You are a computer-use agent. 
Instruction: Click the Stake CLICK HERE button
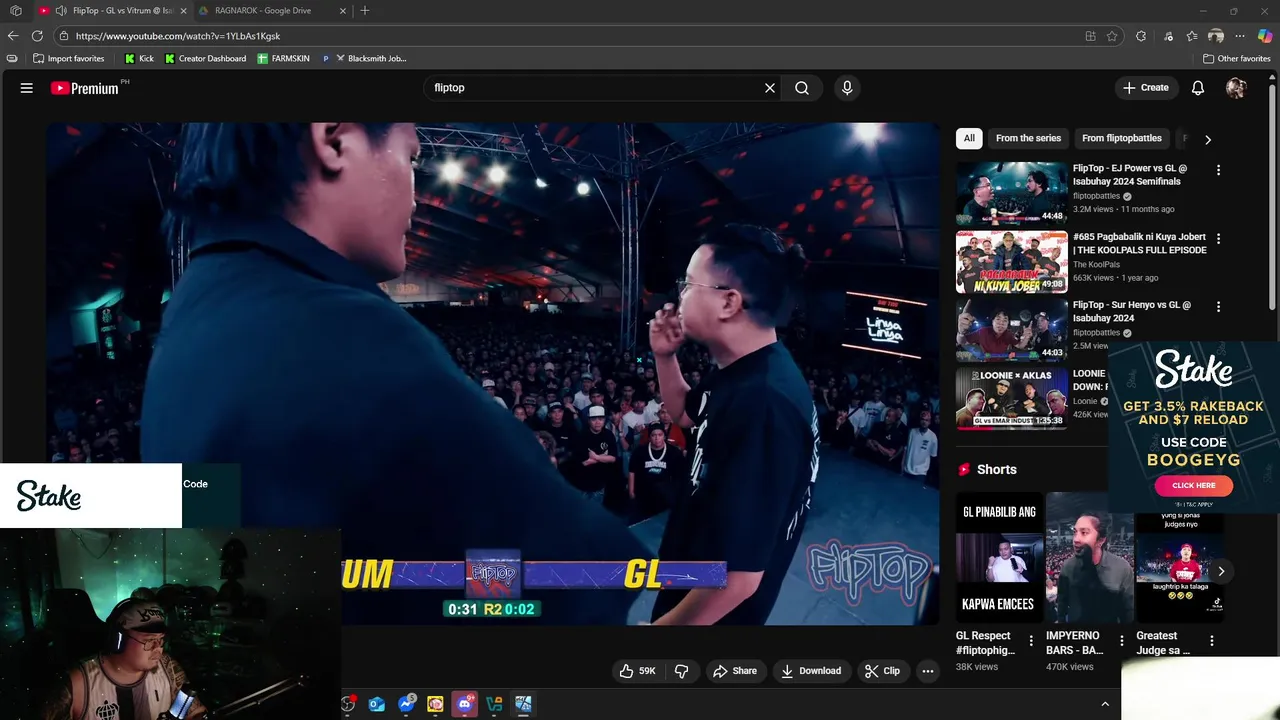pyautogui.click(x=1194, y=485)
